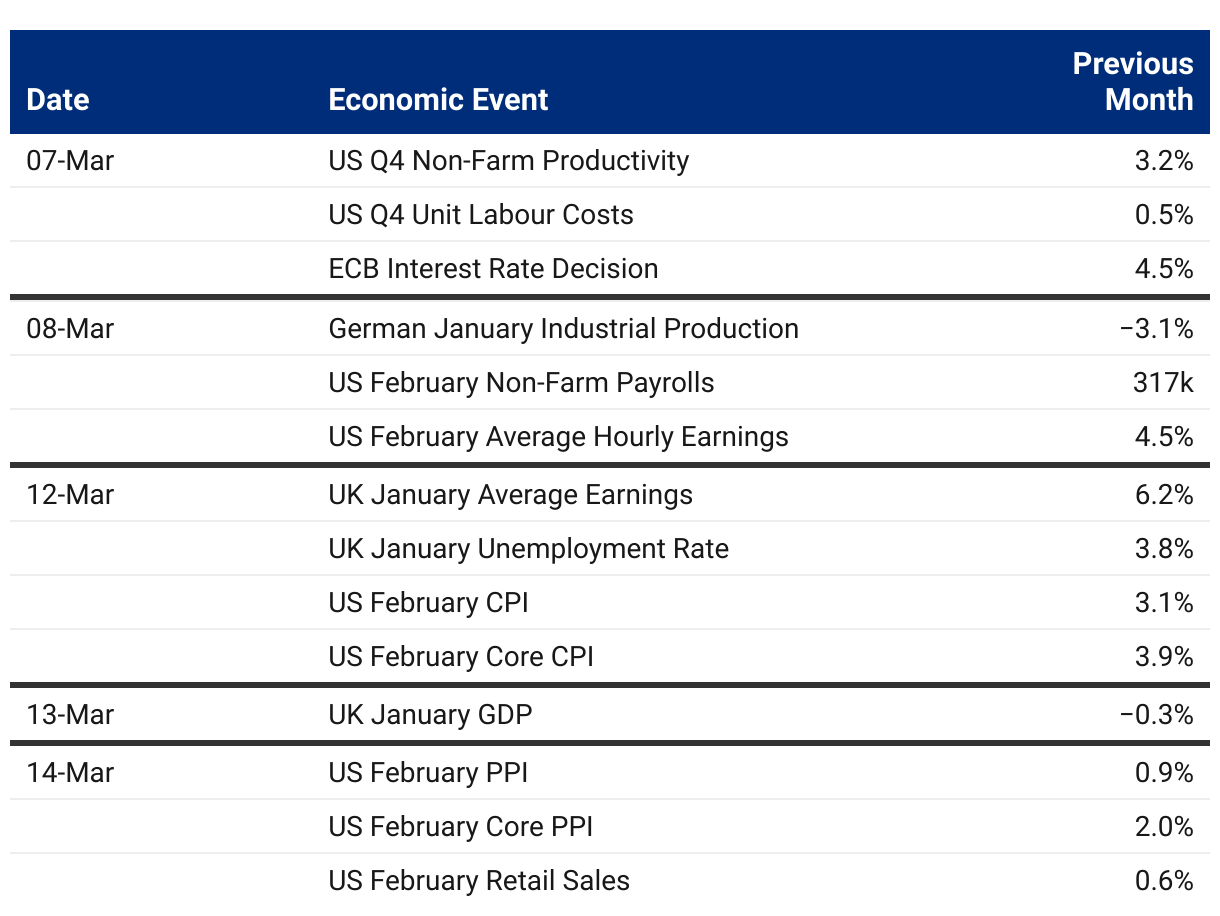Select US February Core CPI row

pos(610,657)
